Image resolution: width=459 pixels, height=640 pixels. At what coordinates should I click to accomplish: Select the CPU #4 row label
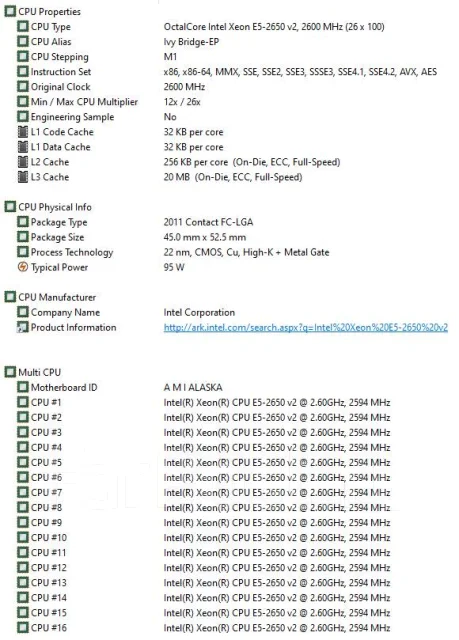tap(47, 447)
